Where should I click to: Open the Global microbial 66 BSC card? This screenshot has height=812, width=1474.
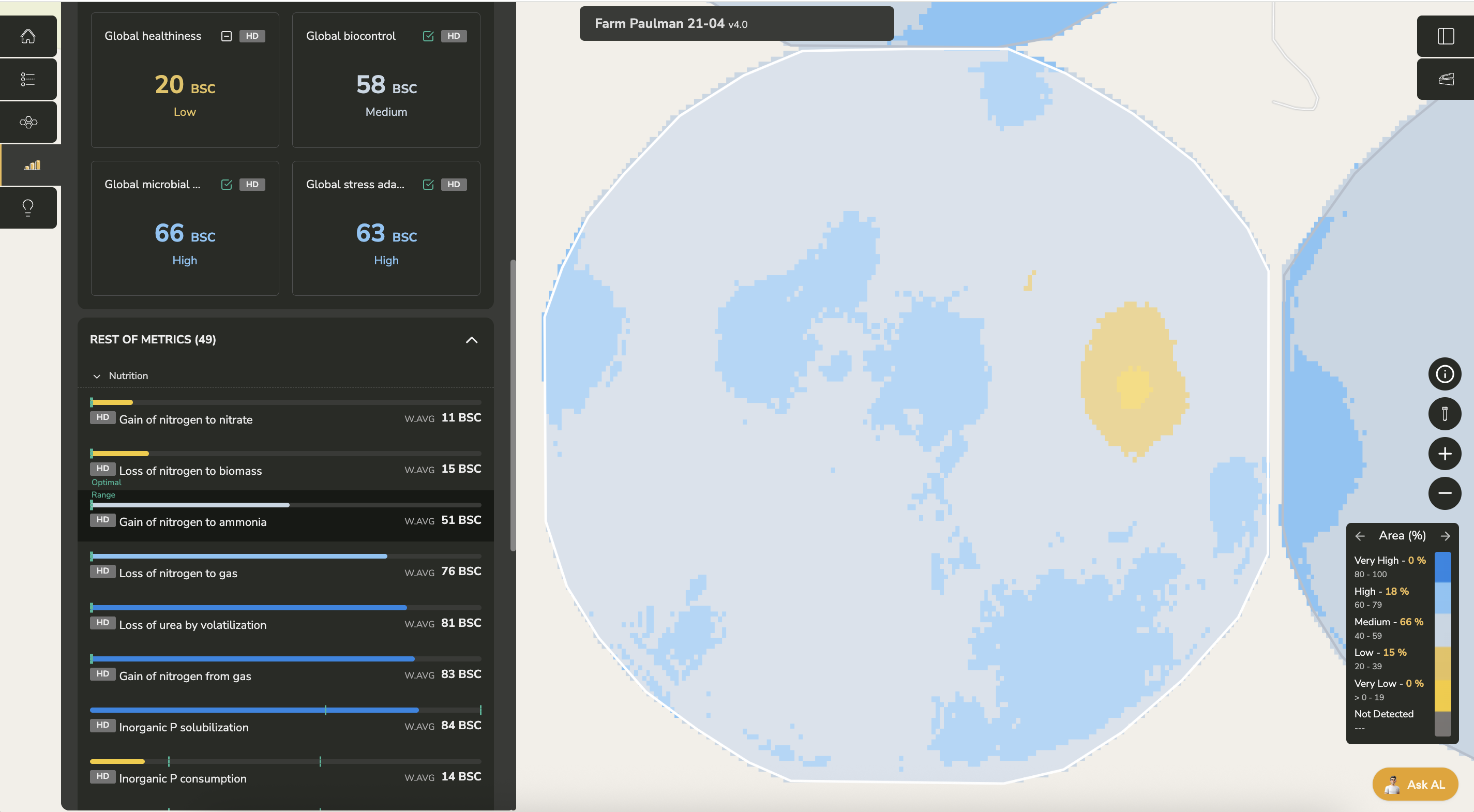185,228
